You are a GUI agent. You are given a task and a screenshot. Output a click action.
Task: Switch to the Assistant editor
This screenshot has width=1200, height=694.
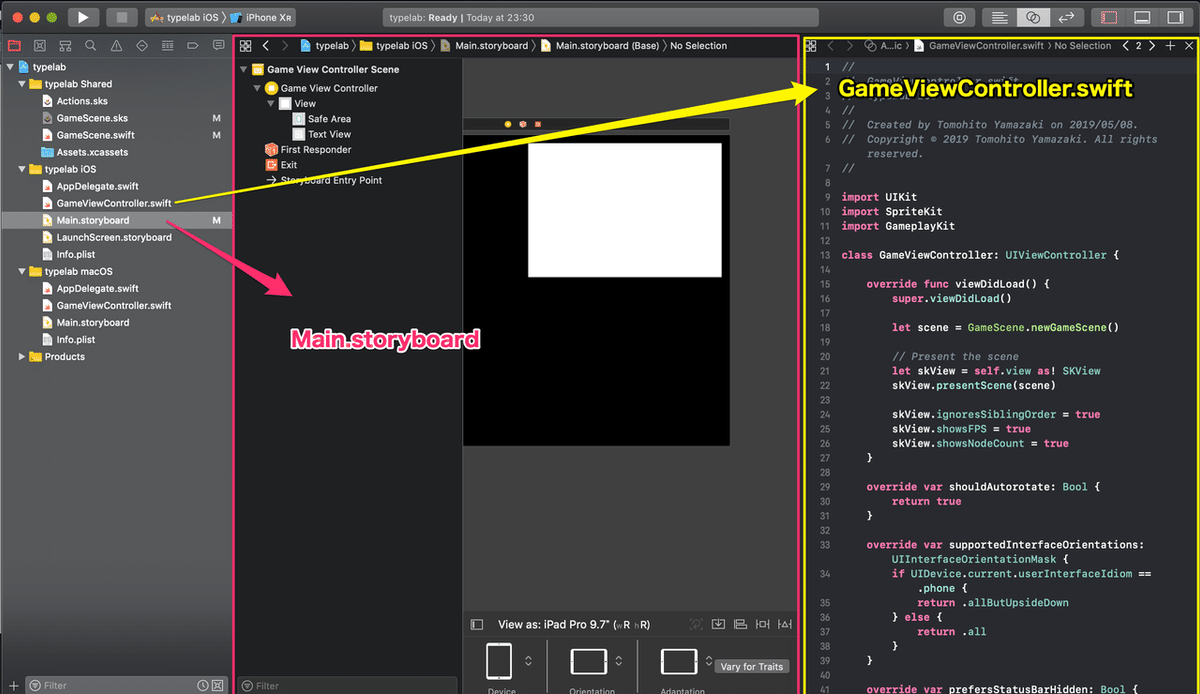click(1033, 17)
